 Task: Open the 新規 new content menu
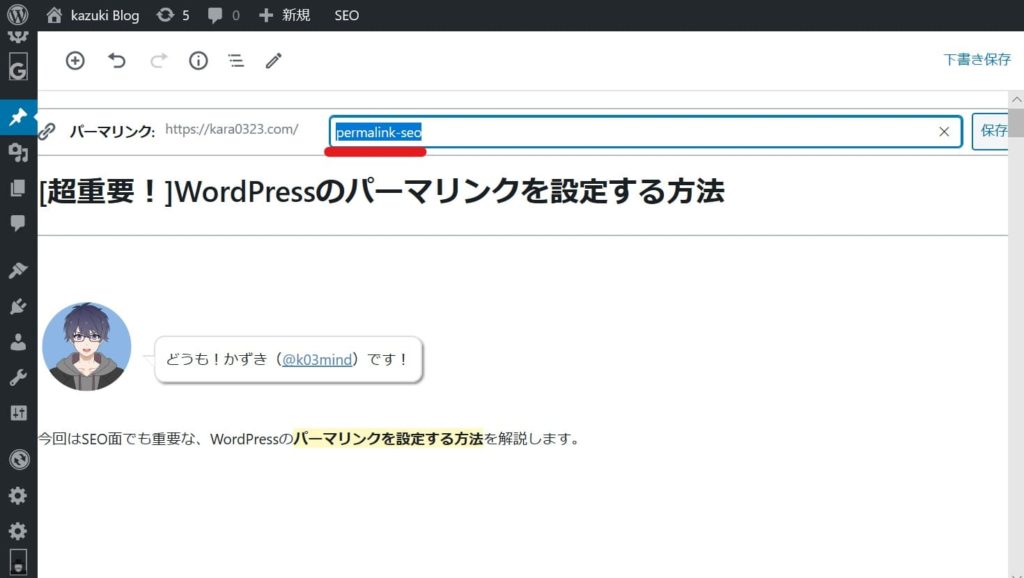(284, 15)
